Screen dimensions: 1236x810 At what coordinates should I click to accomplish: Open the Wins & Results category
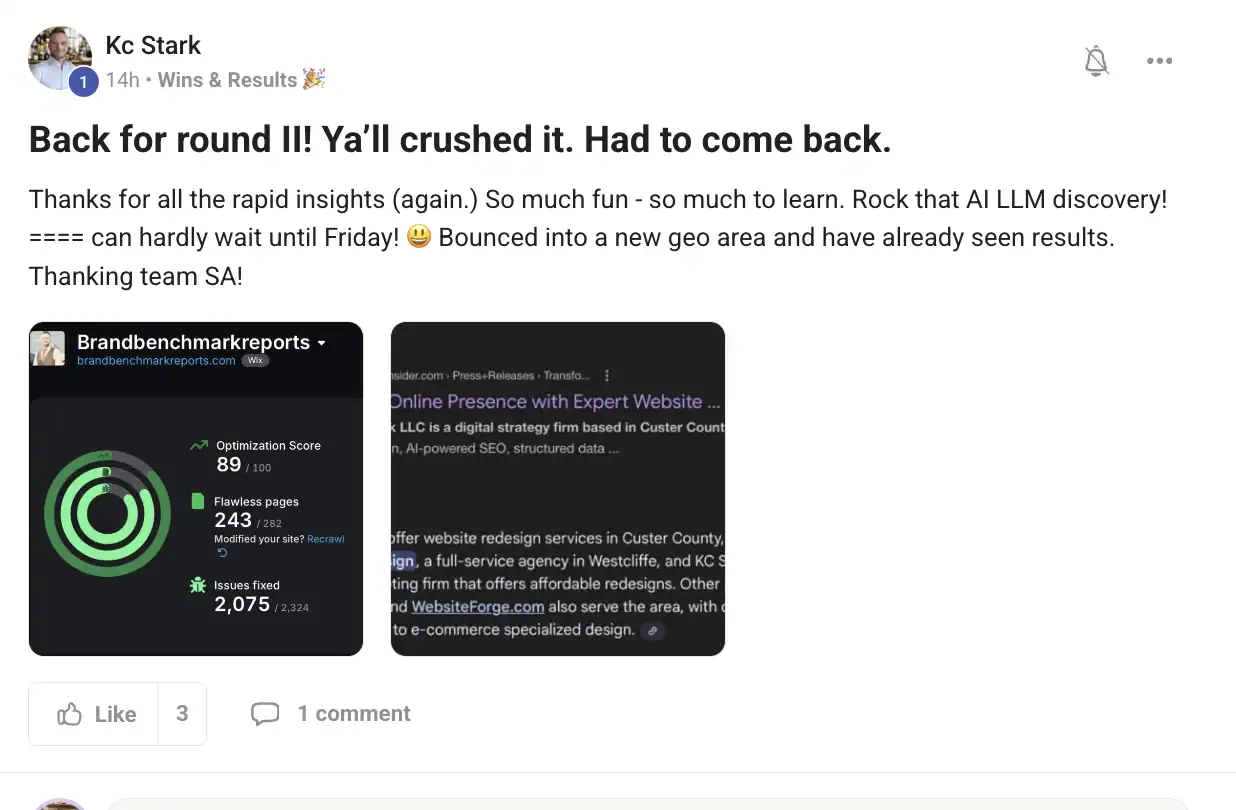tap(228, 80)
